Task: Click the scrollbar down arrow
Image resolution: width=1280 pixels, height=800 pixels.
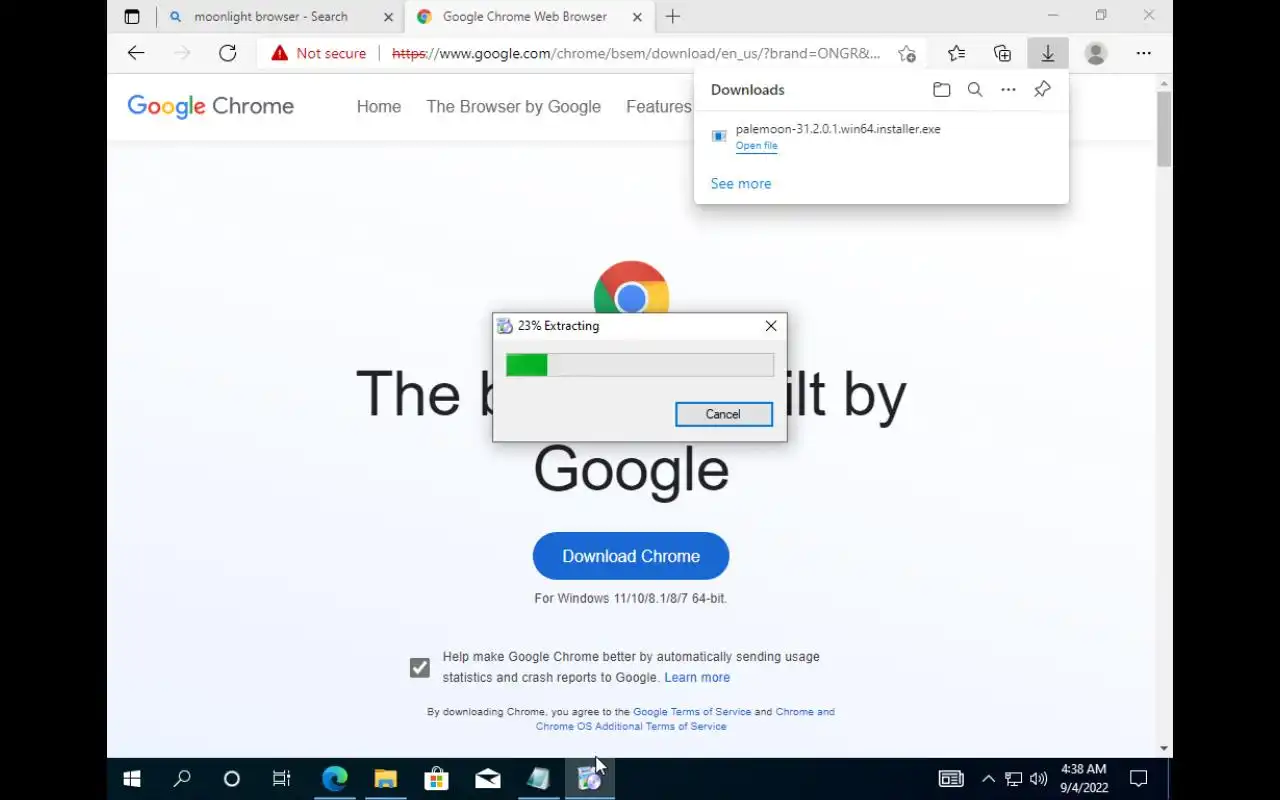Action: click(1164, 748)
